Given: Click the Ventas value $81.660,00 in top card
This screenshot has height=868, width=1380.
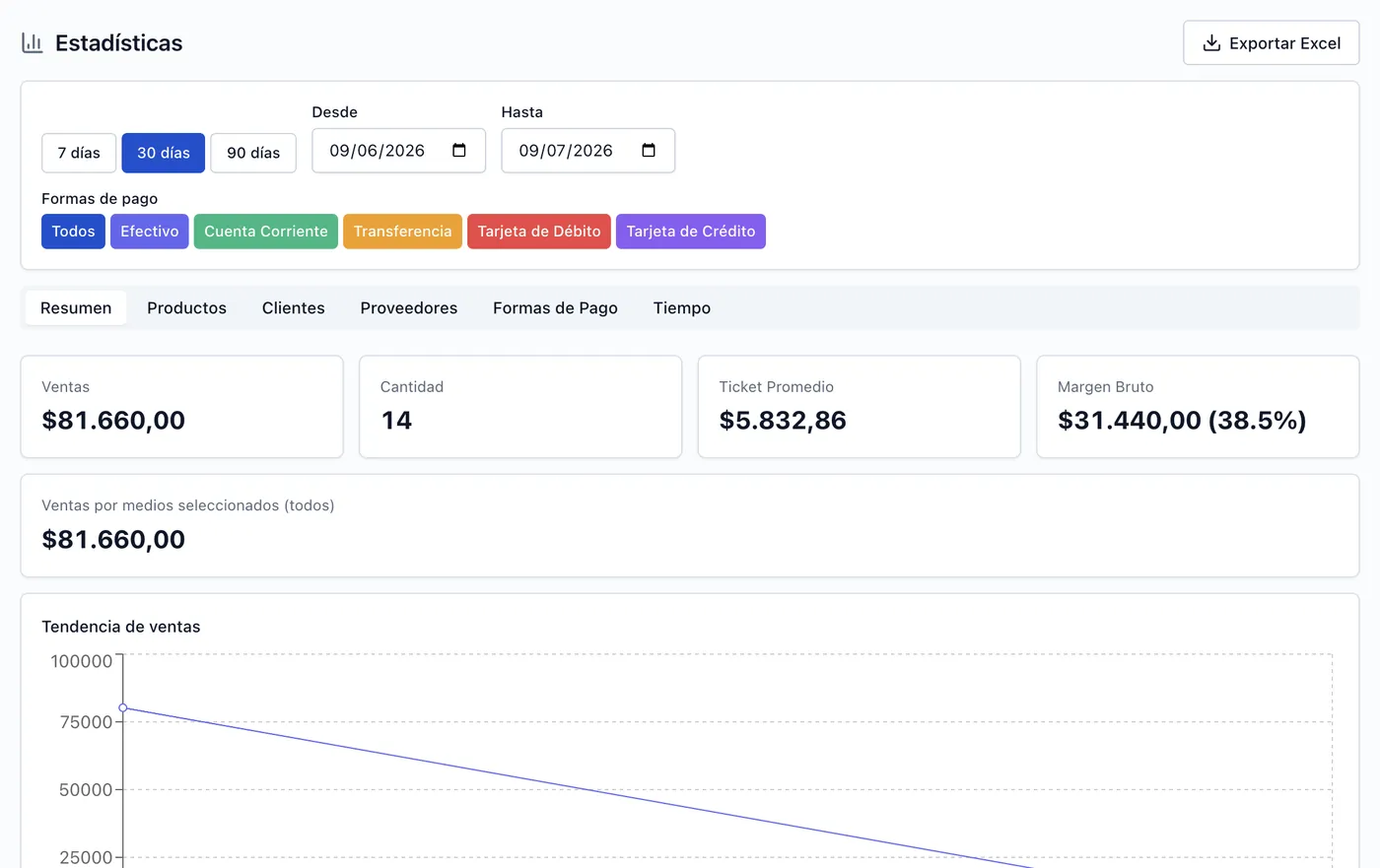Looking at the screenshot, I should tap(113, 421).
